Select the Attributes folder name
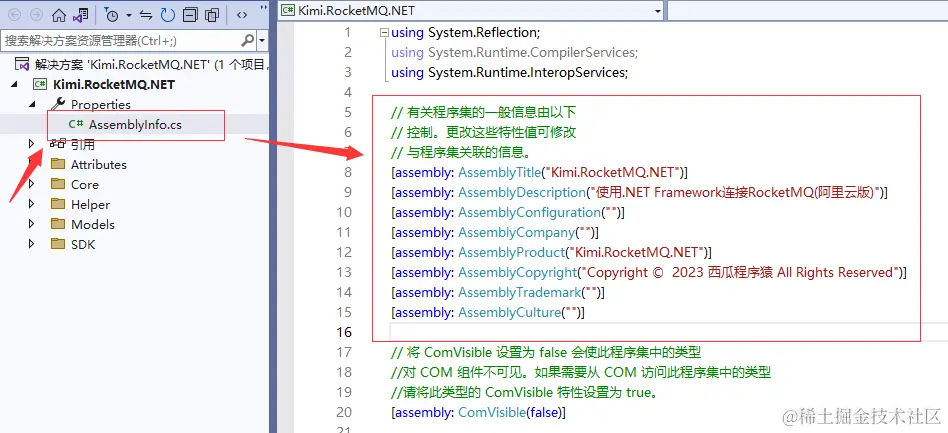The height and width of the screenshot is (433, 948). pos(99,164)
